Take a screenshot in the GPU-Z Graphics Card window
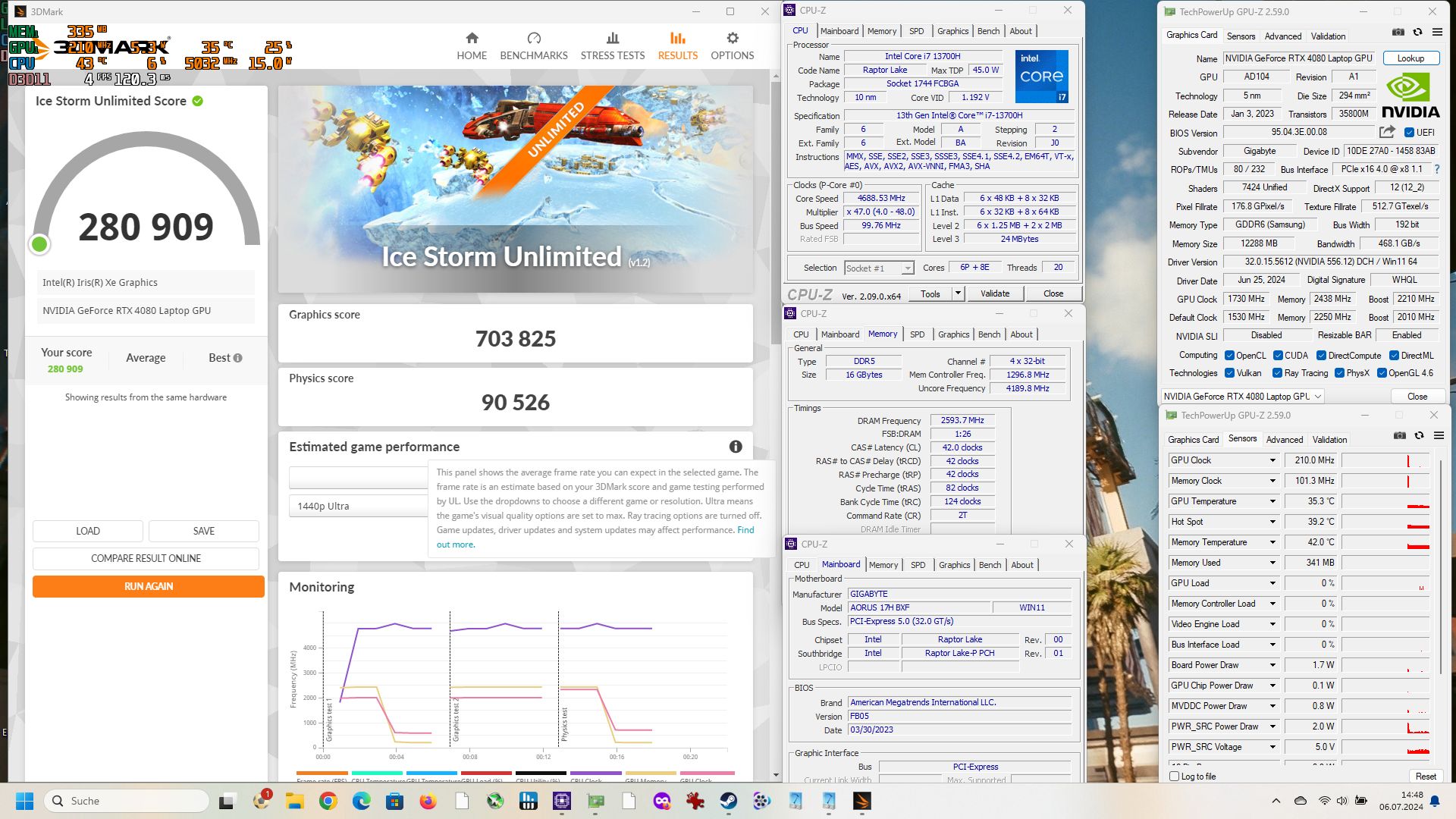 tap(1398, 32)
